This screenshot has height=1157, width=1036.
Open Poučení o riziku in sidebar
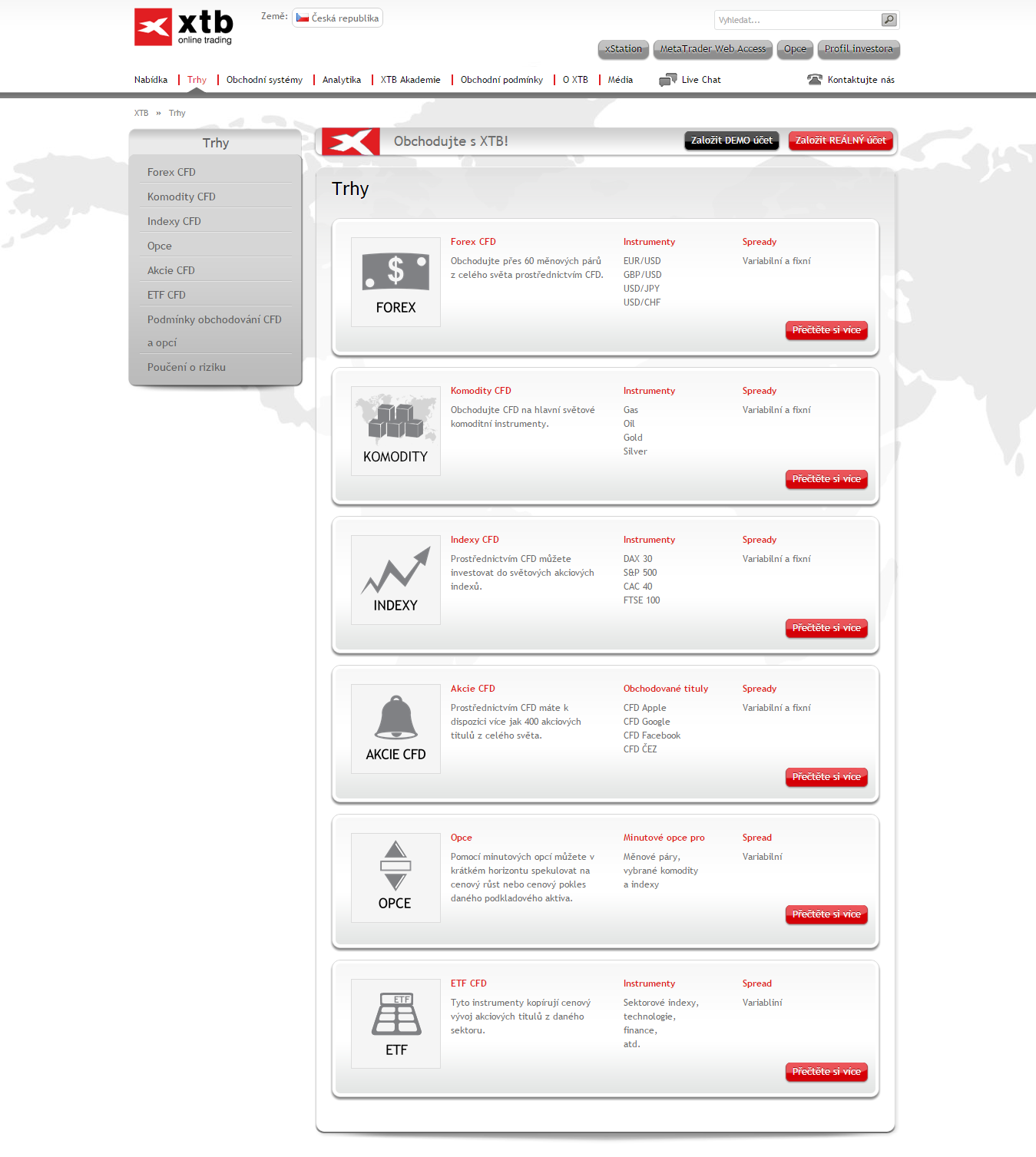(187, 367)
